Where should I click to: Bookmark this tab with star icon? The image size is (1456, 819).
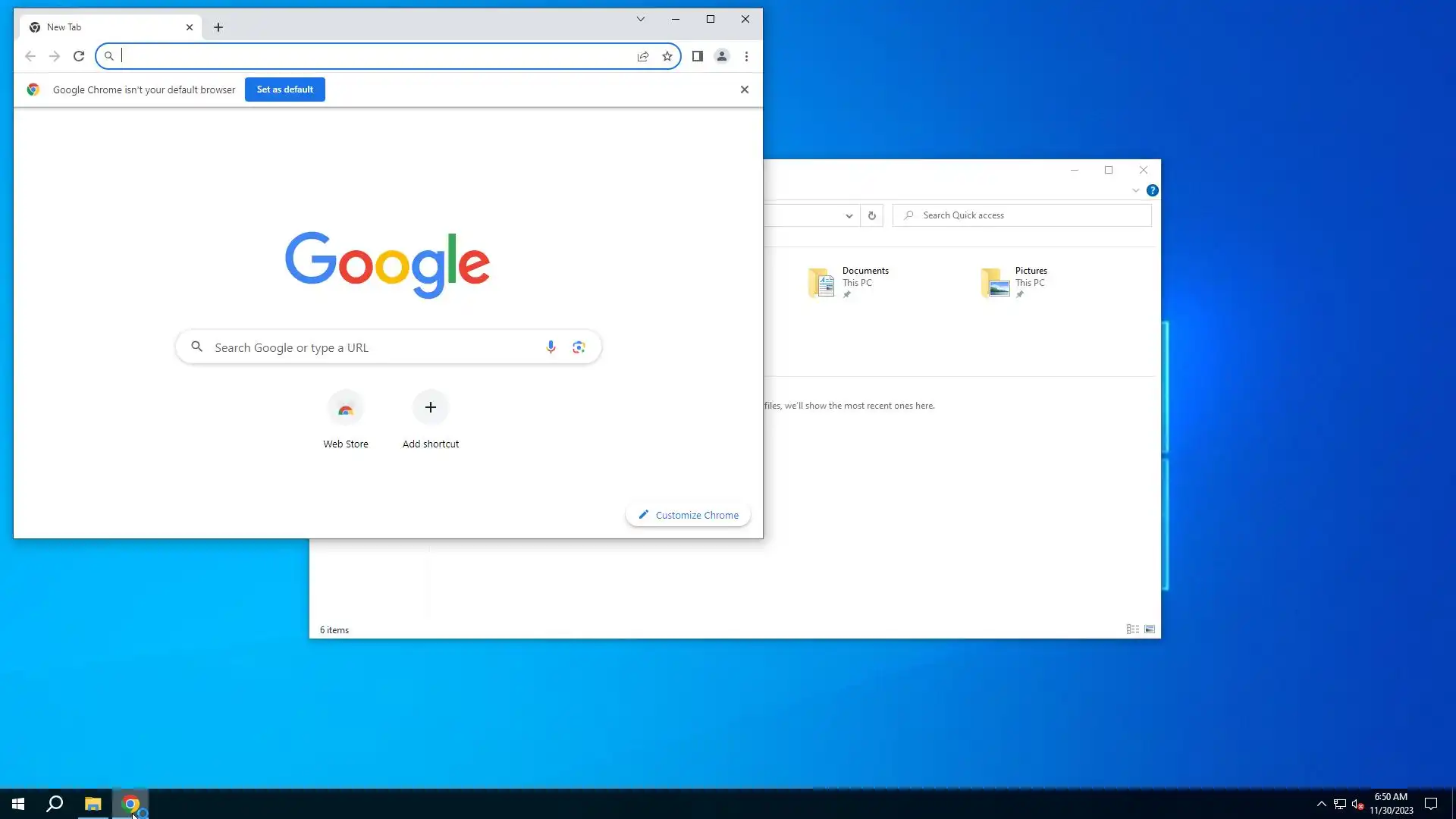tap(667, 56)
